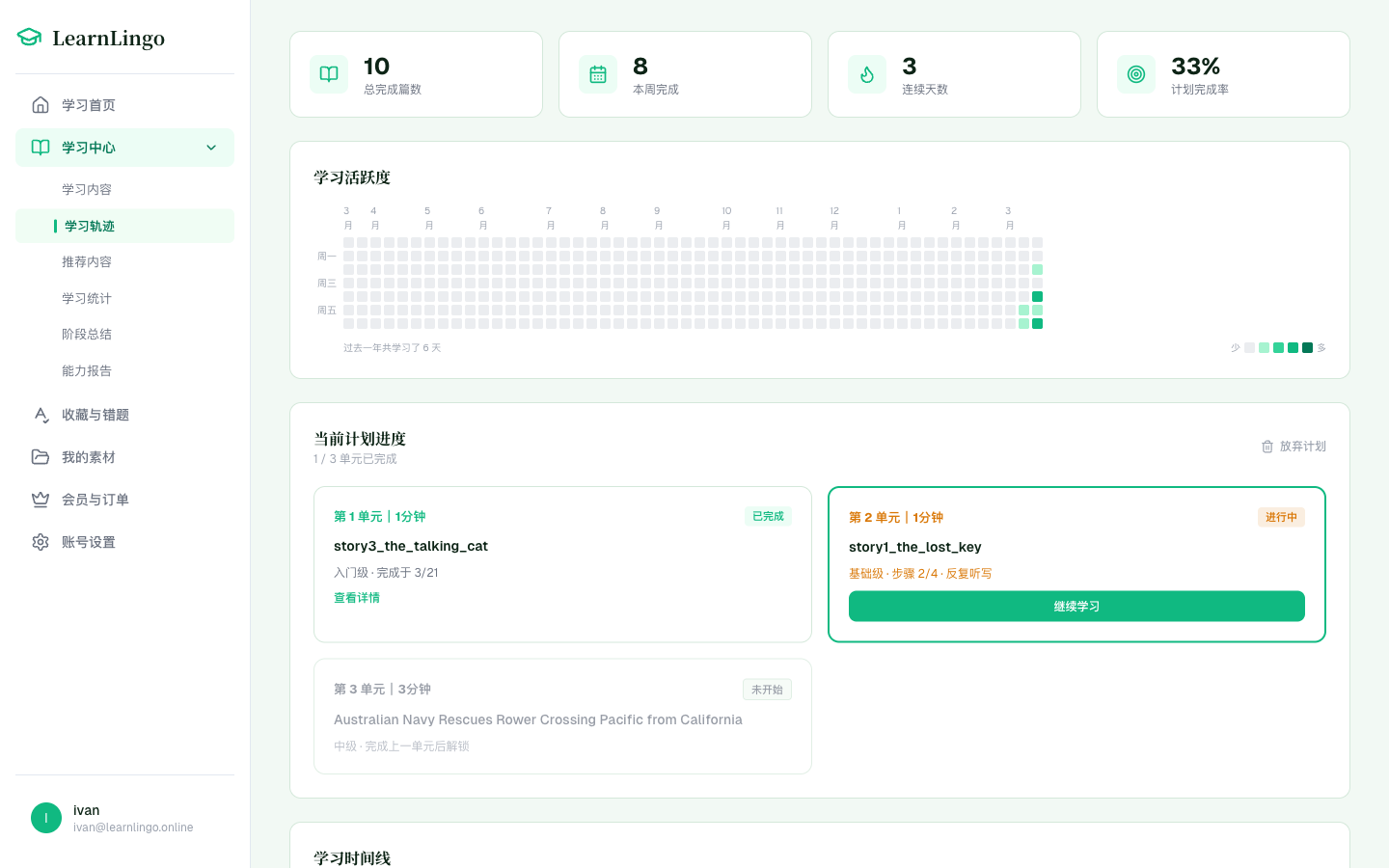Viewport: 1389px width, 868px height.
Task: Open the 能力报告 page
Action: click(x=87, y=370)
